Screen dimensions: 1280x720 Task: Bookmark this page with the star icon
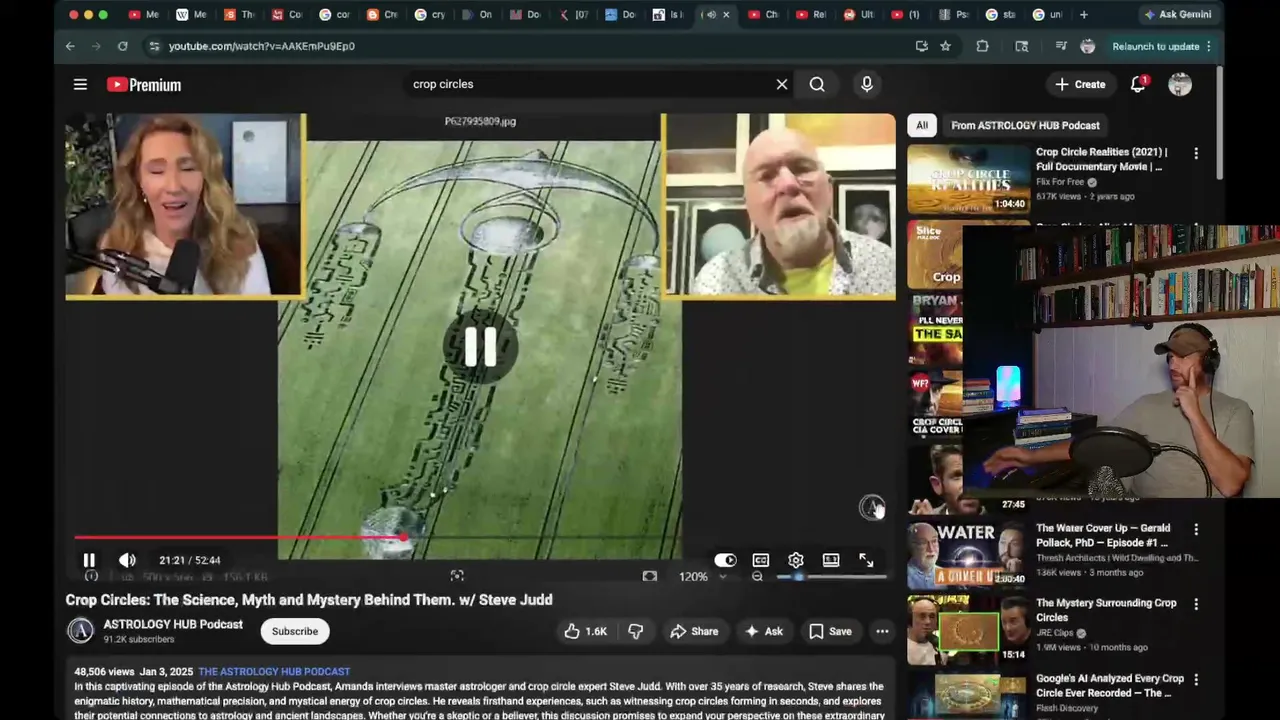tap(945, 46)
